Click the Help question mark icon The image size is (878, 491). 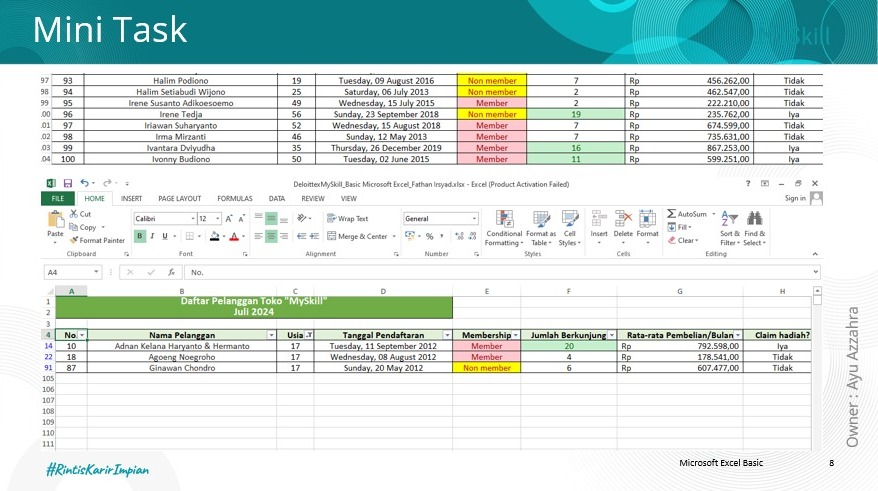pos(748,183)
